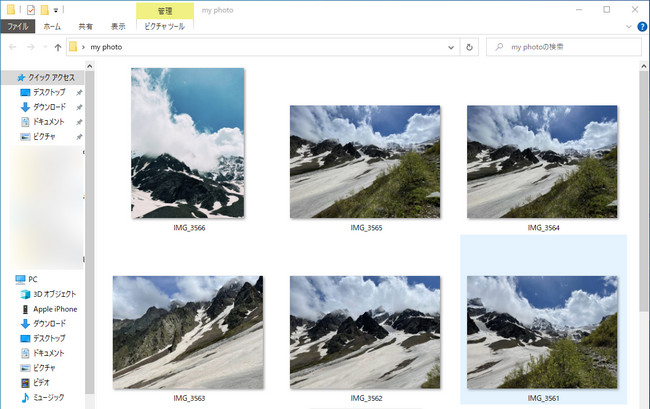Open ダウンロード under PC
This screenshot has height=409, width=650.
pos(49,324)
